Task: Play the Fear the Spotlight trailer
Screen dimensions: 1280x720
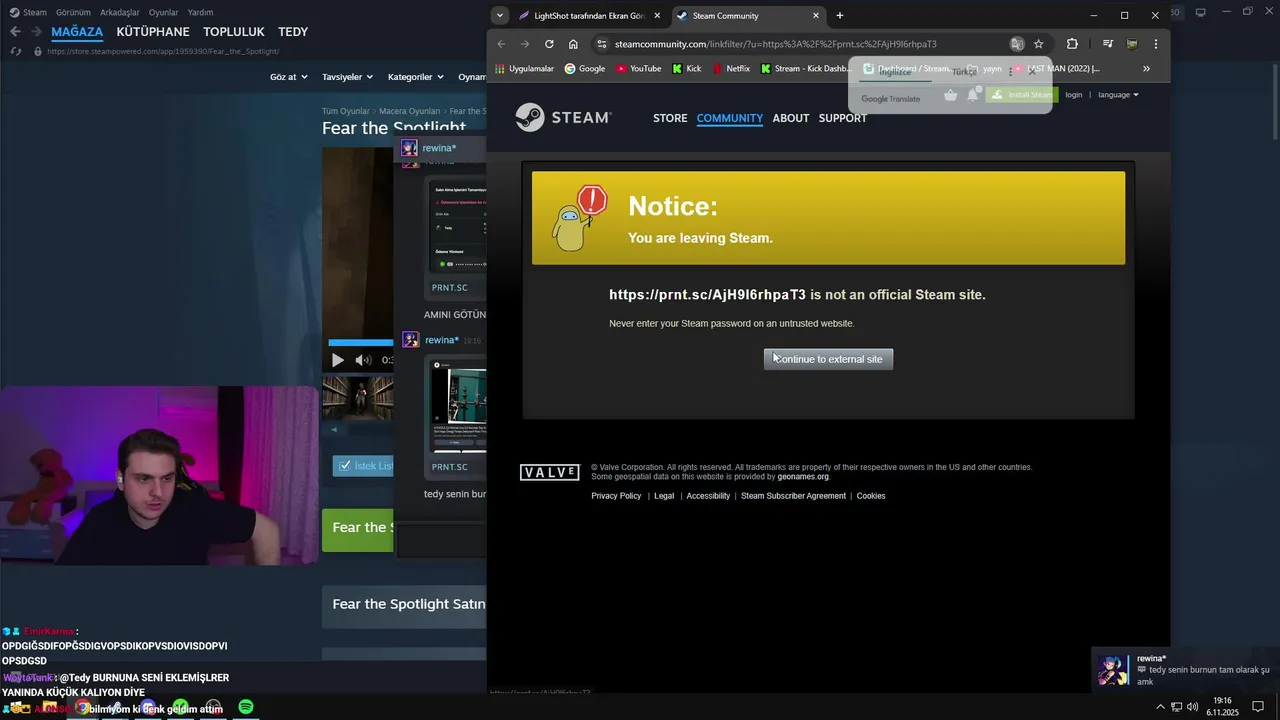Action: pos(337,360)
